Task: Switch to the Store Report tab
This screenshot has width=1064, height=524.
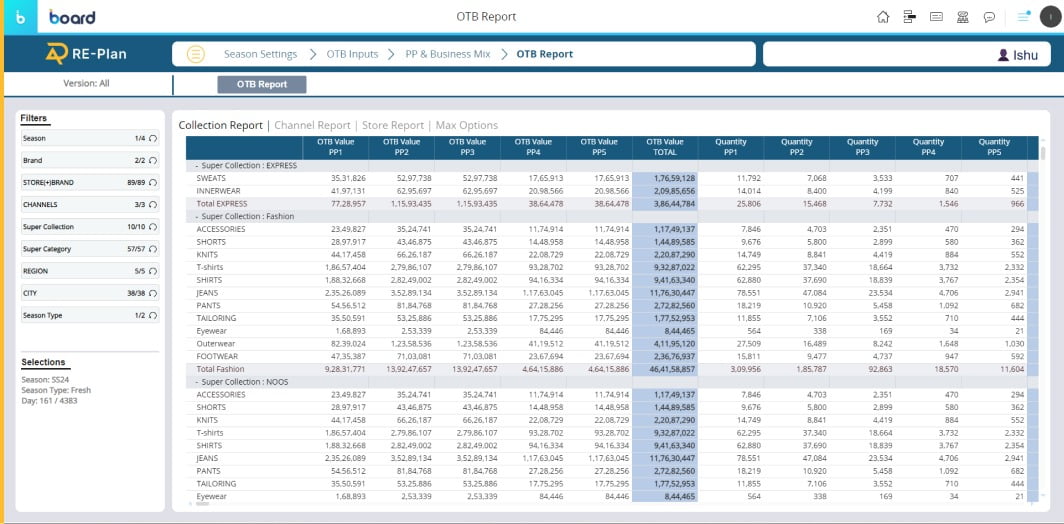Action: 393,126
